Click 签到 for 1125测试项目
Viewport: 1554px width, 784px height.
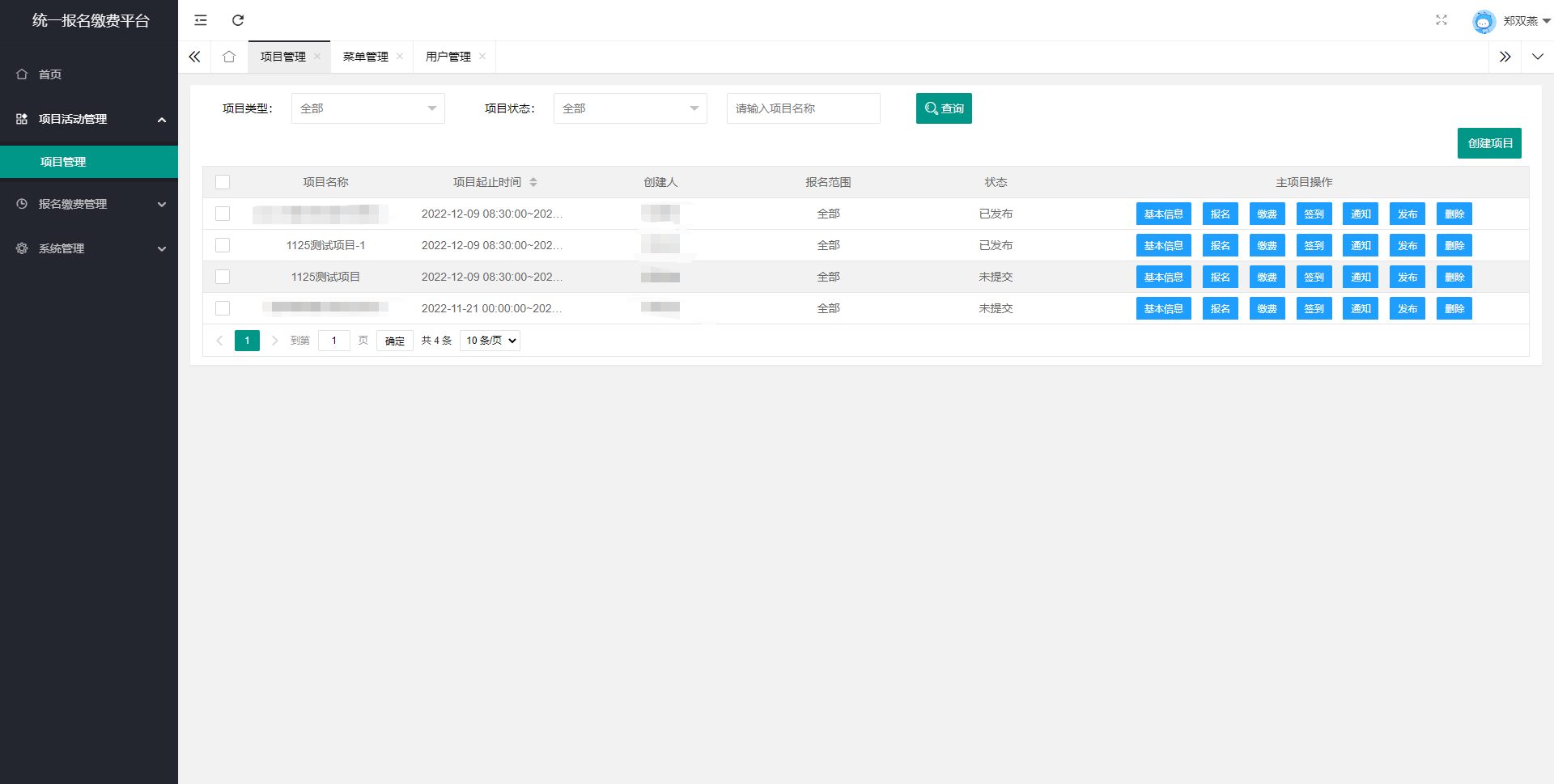[x=1314, y=278]
